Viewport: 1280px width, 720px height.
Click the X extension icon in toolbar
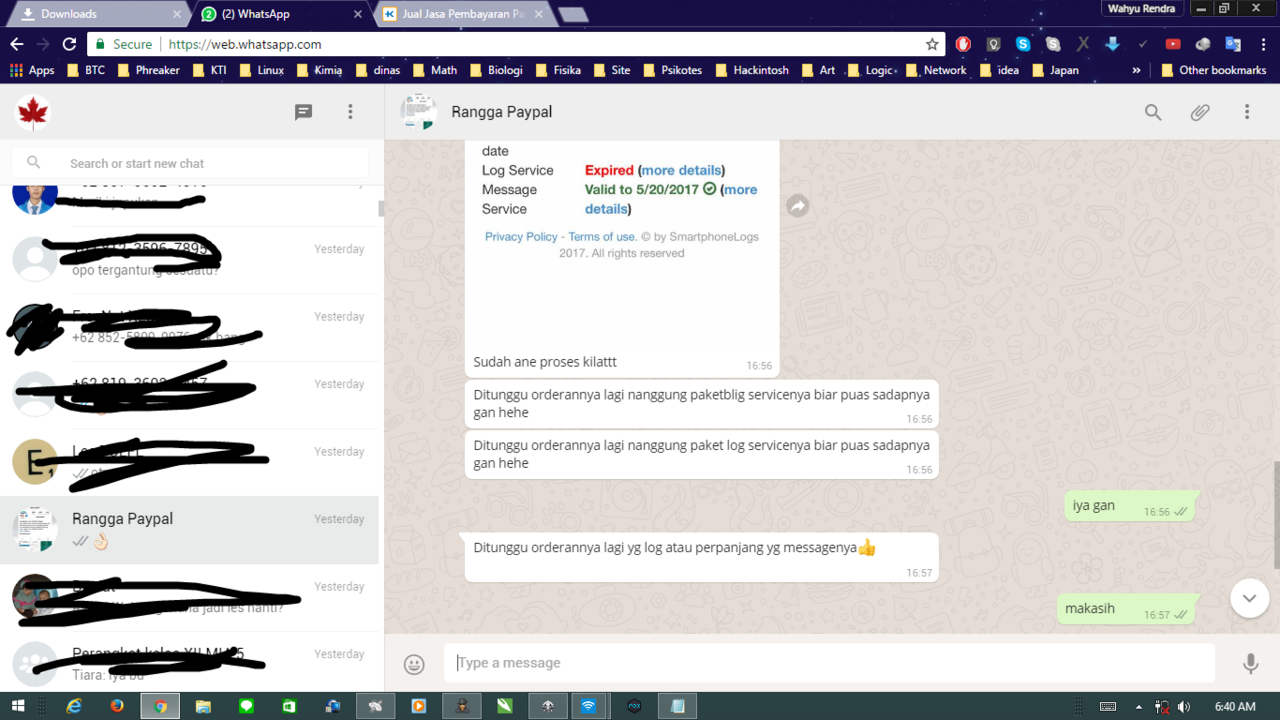(1083, 44)
